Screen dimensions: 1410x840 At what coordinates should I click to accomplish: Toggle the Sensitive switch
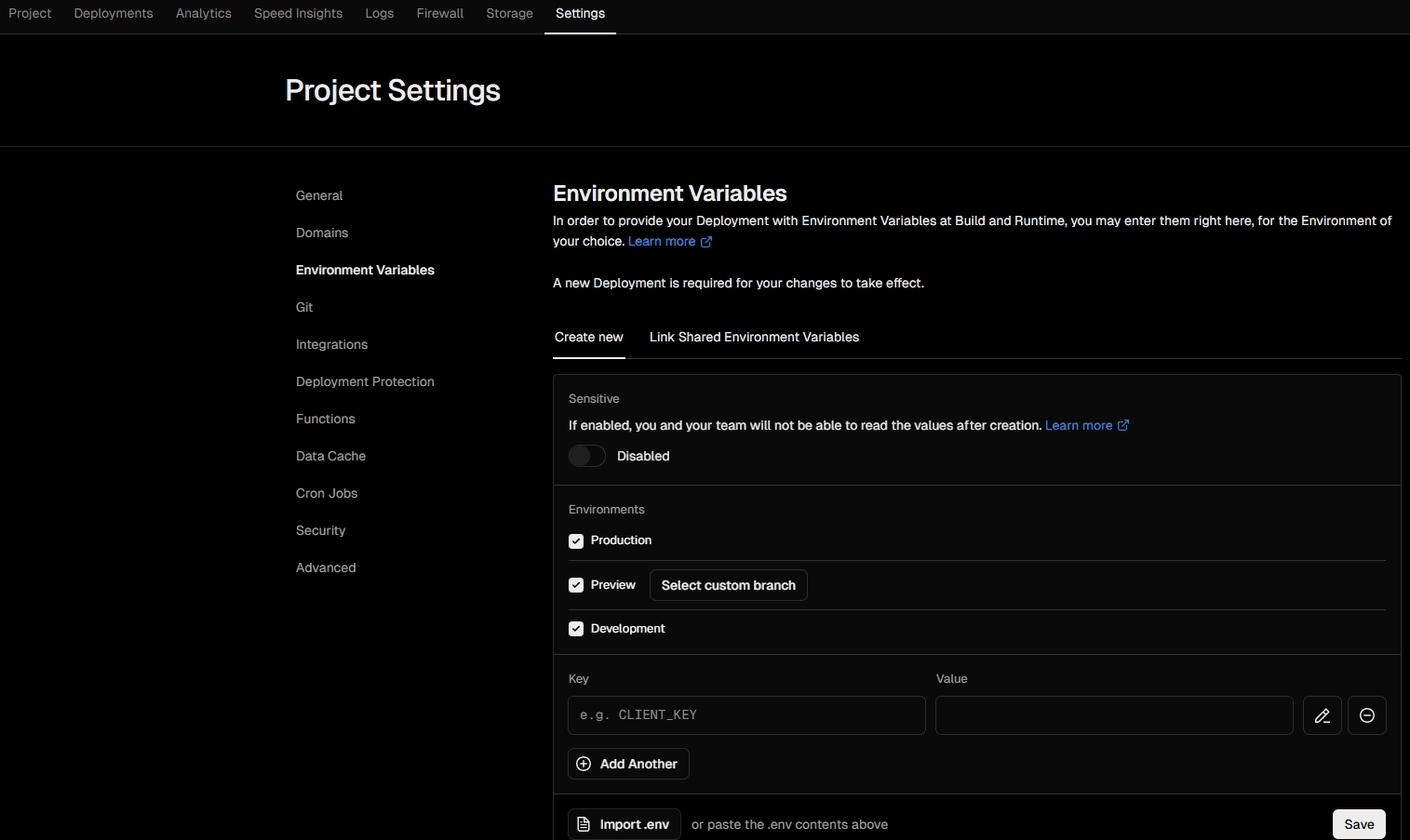(x=587, y=456)
